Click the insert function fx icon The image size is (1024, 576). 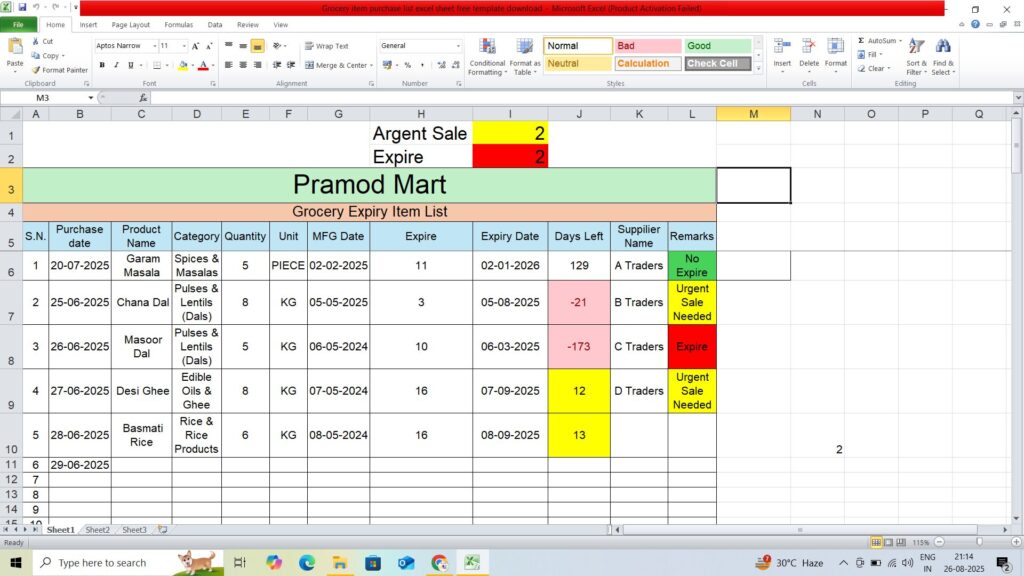click(x=143, y=98)
